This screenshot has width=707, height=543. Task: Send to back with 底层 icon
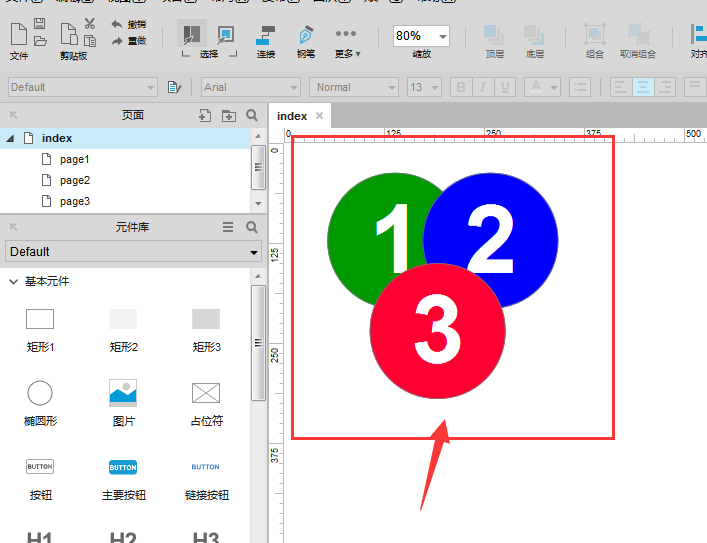[535, 35]
